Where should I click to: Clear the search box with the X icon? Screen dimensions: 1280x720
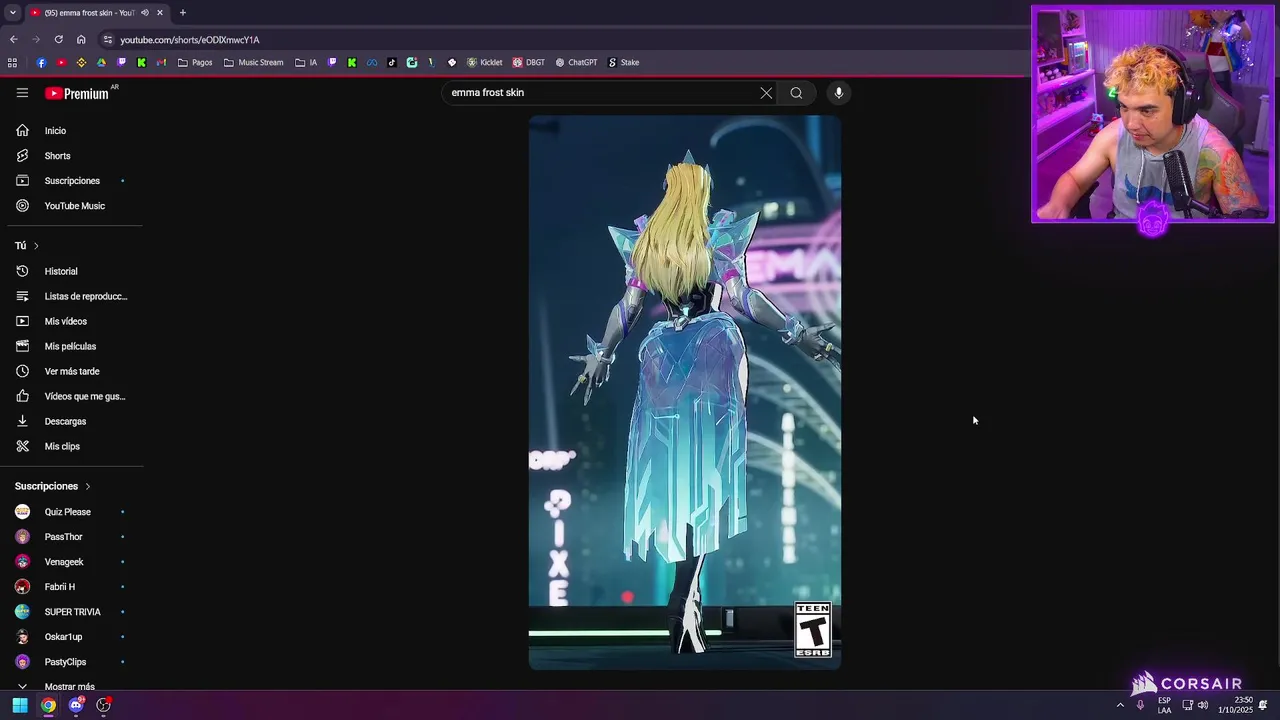click(766, 93)
